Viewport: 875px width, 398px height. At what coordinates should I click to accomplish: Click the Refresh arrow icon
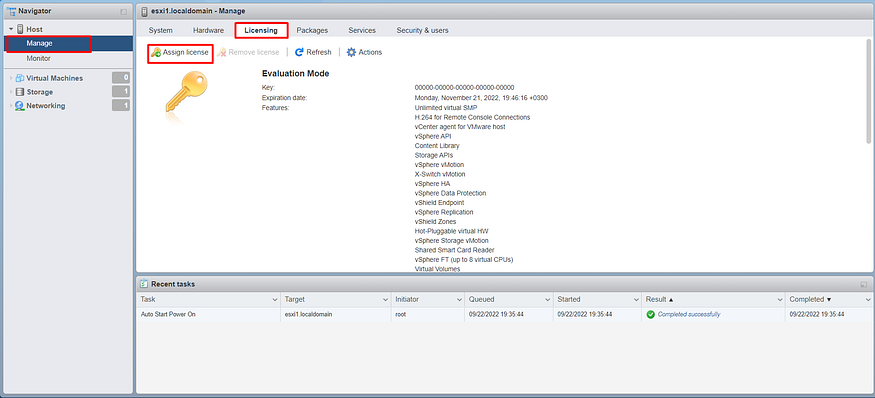point(299,52)
